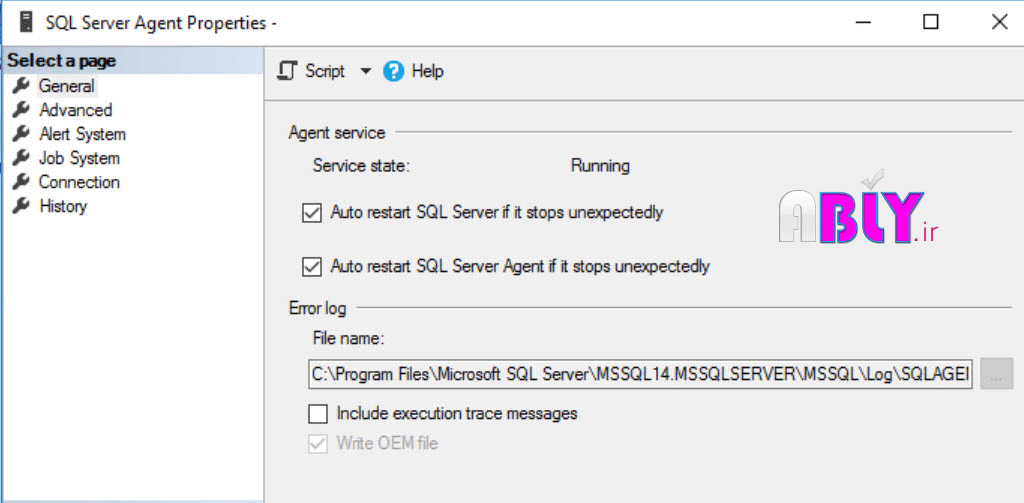Select the Connection page
Viewport: 1024px width, 503px height.
pos(79,182)
